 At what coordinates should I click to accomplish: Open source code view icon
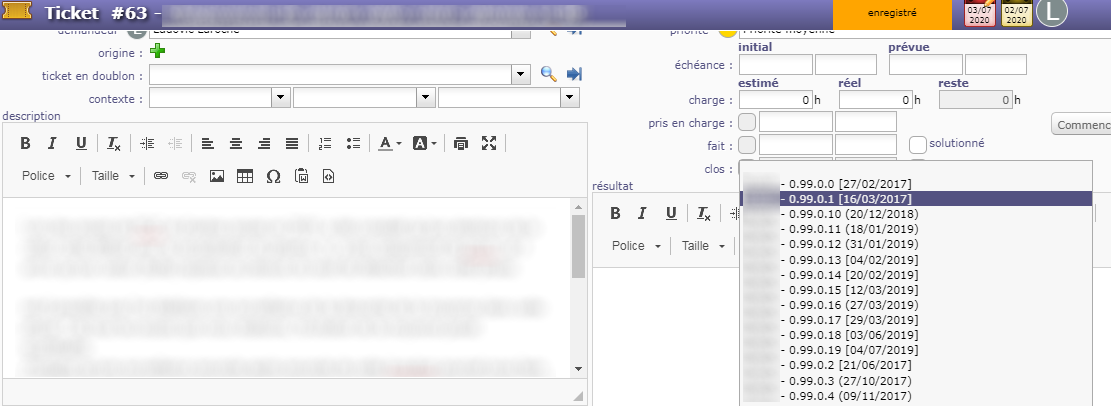(328, 176)
